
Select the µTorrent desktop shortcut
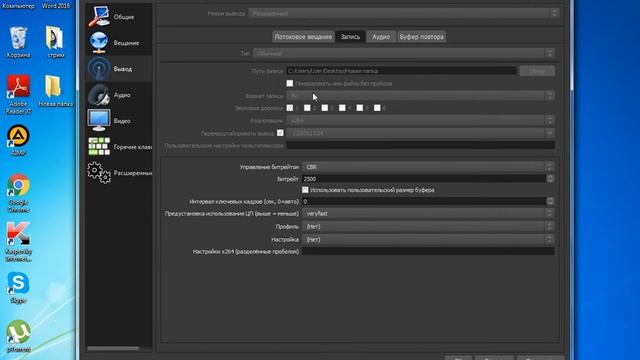18,337
